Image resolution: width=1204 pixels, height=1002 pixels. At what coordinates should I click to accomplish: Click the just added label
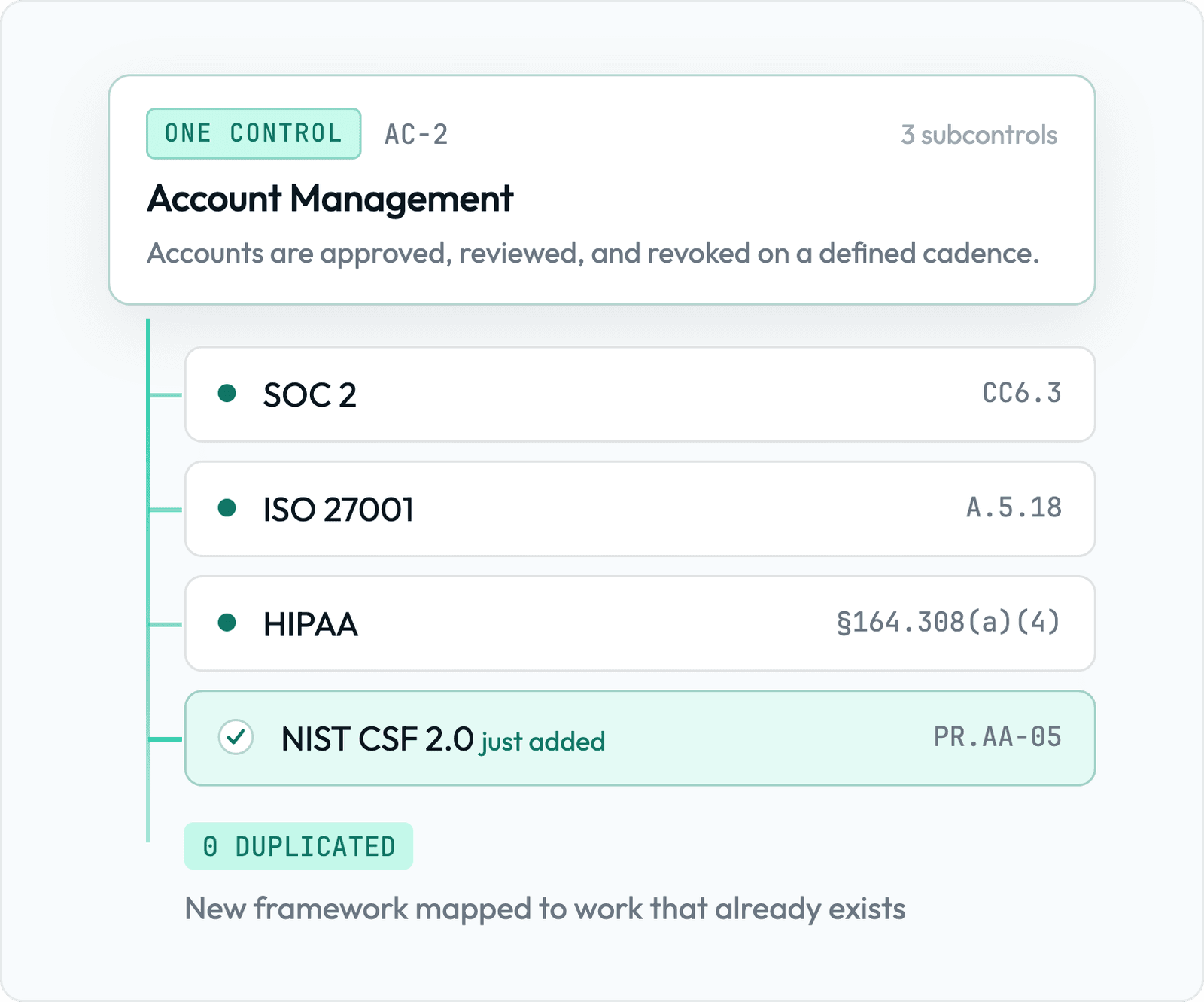pyautogui.click(x=543, y=742)
